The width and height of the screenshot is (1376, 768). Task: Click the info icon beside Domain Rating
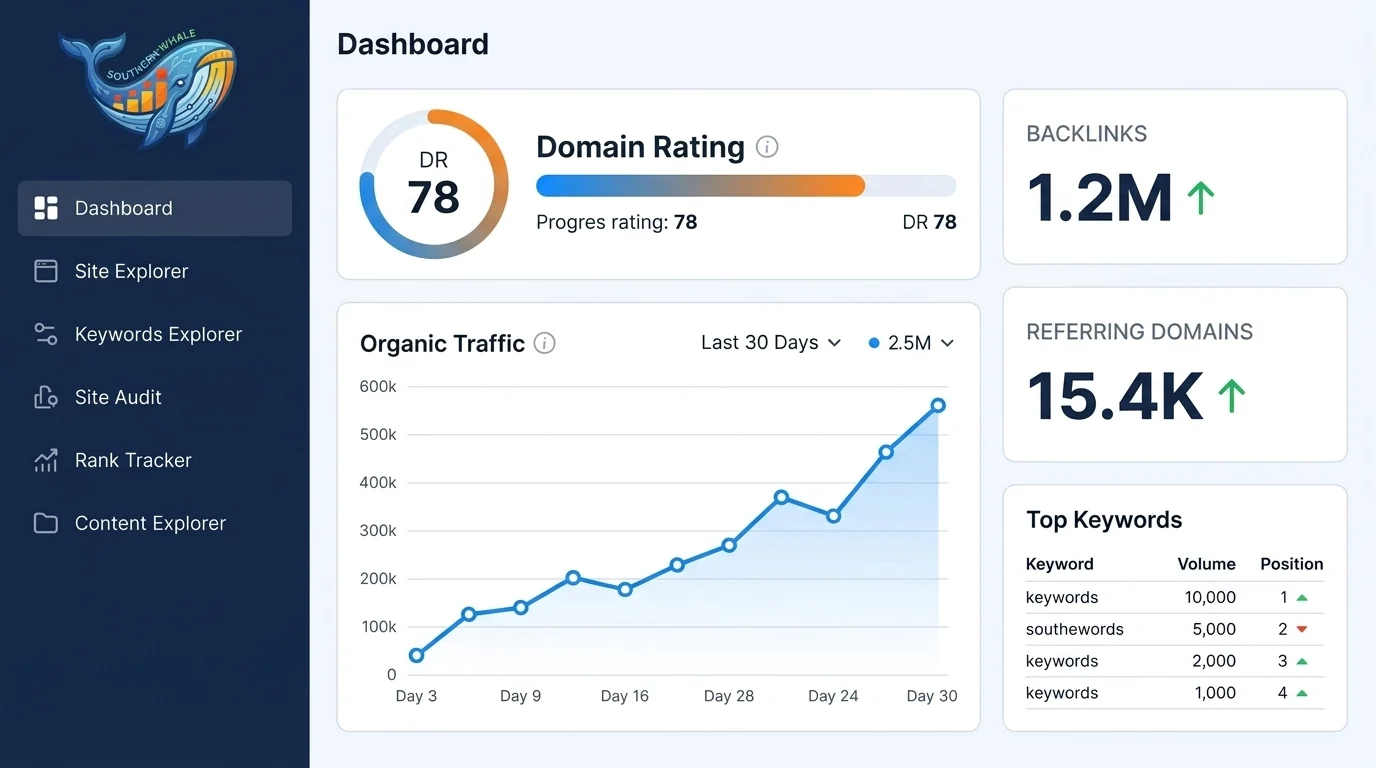point(767,147)
